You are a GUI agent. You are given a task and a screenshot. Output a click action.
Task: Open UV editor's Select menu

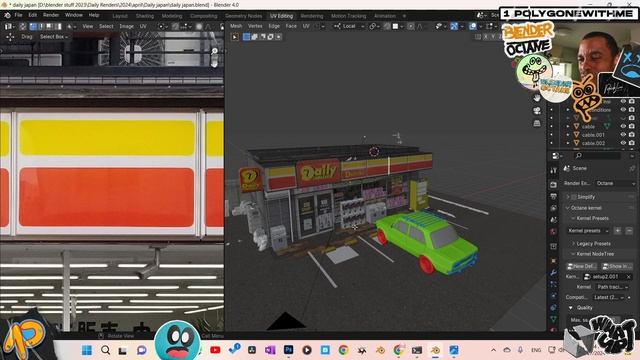point(106,26)
